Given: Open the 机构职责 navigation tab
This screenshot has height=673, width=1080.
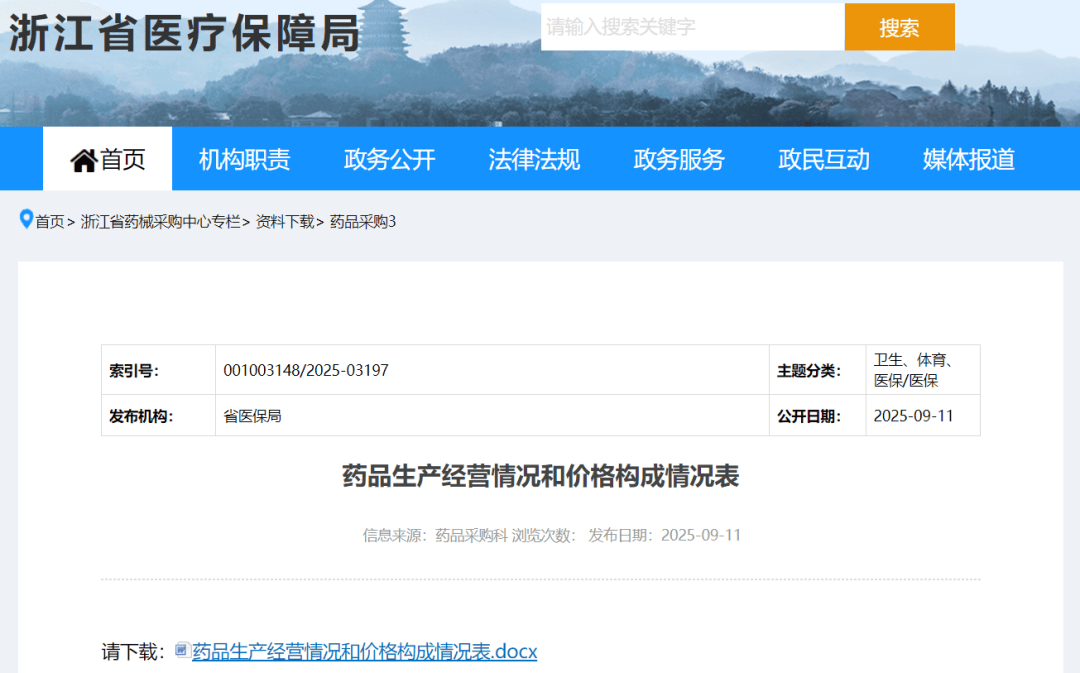Looking at the screenshot, I should (244, 159).
